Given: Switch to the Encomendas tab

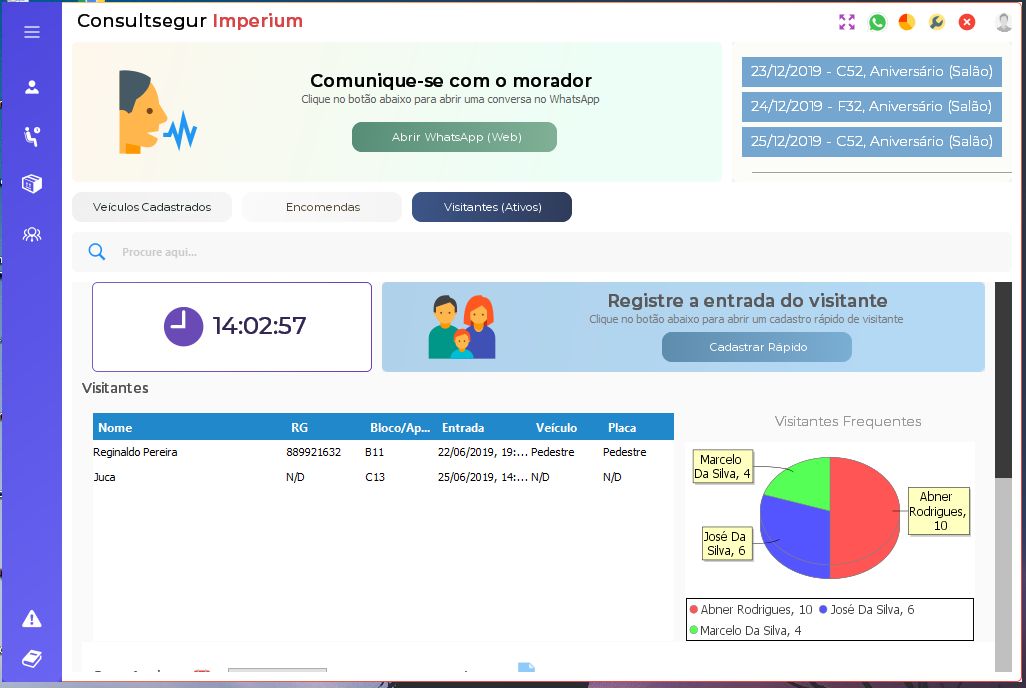Looking at the screenshot, I should point(322,207).
